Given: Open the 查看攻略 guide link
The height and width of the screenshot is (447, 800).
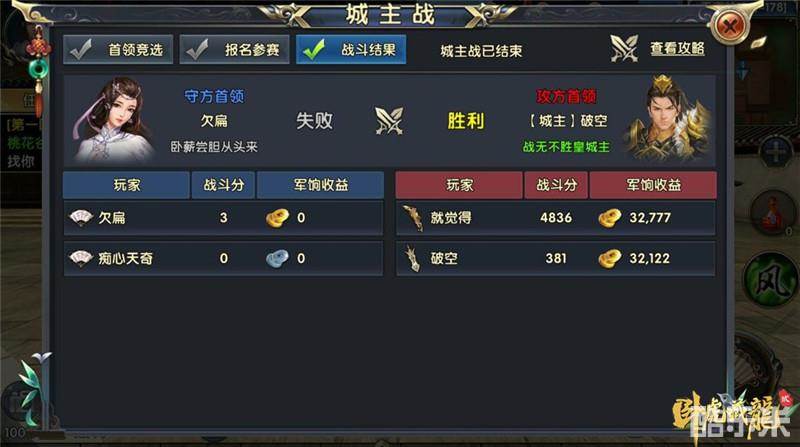Looking at the screenshot, I should pos(677,49).
